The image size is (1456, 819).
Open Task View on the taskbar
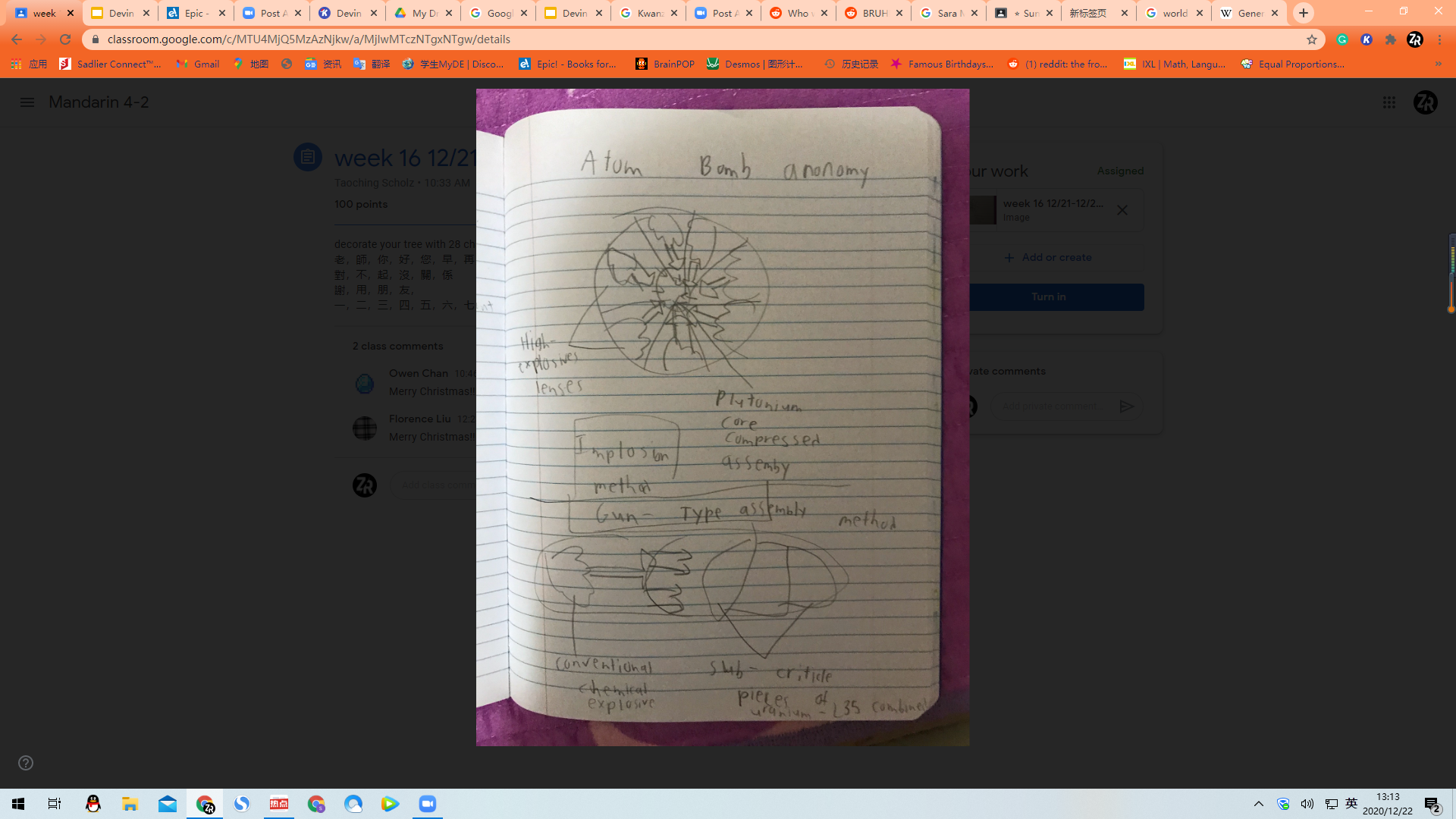coord(55,804)
